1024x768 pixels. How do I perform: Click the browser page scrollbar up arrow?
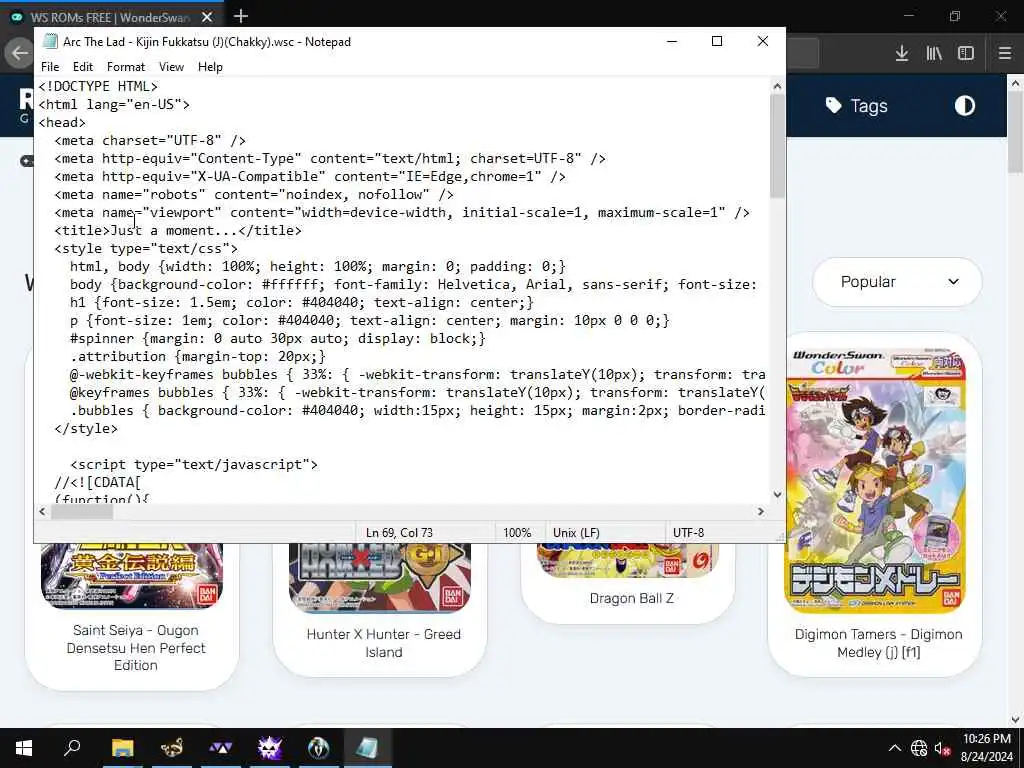point(1015,84)
